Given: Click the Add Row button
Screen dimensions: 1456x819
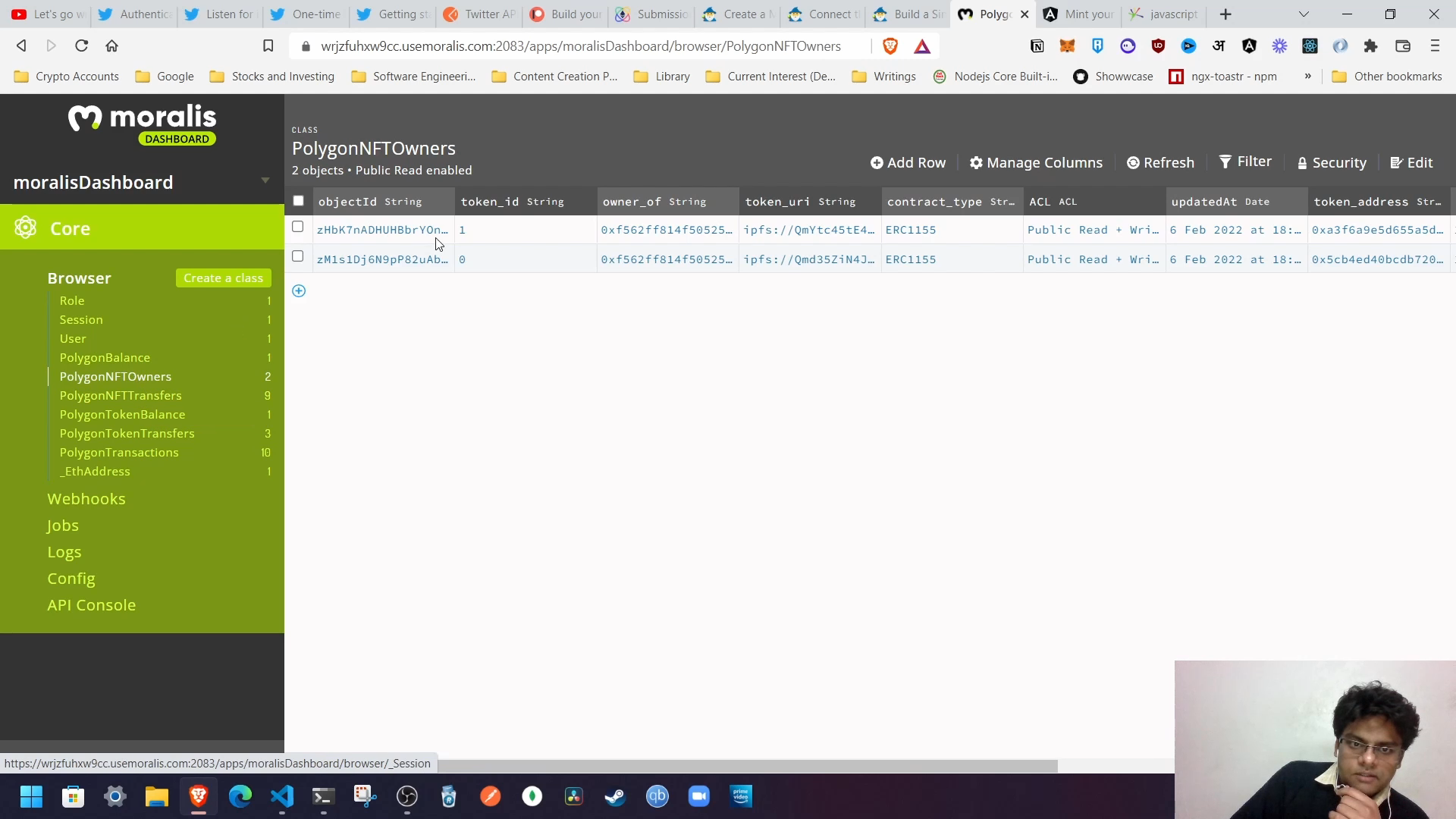Looking at the screenshot, I should (x=908, y=162).
